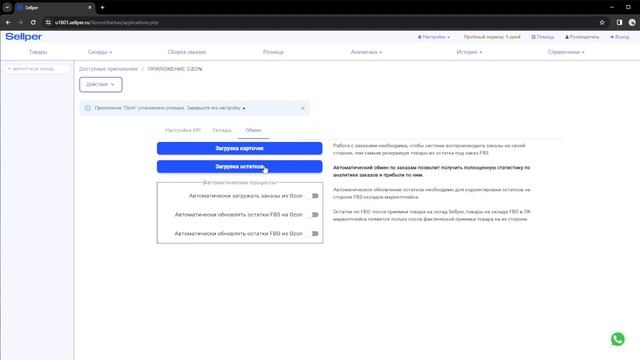
Task: Expand the Справочники navigation menu
Action: (566, 52)
